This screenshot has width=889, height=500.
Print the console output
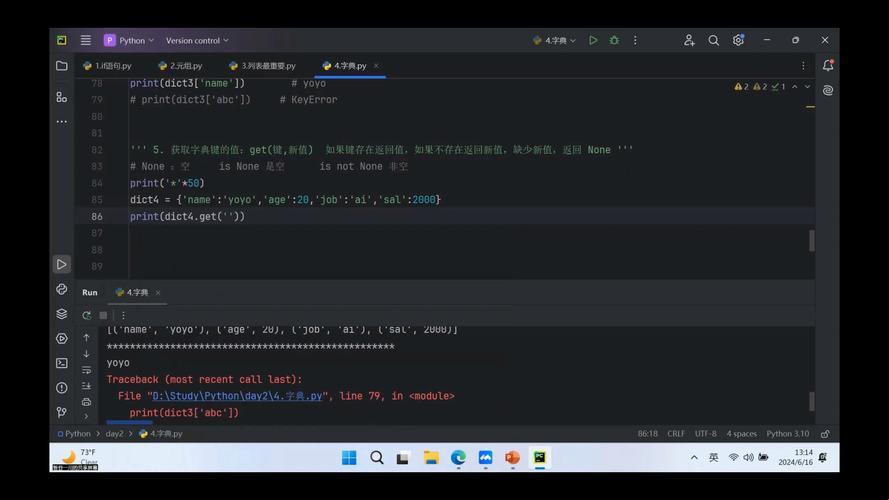click(86, 402)
